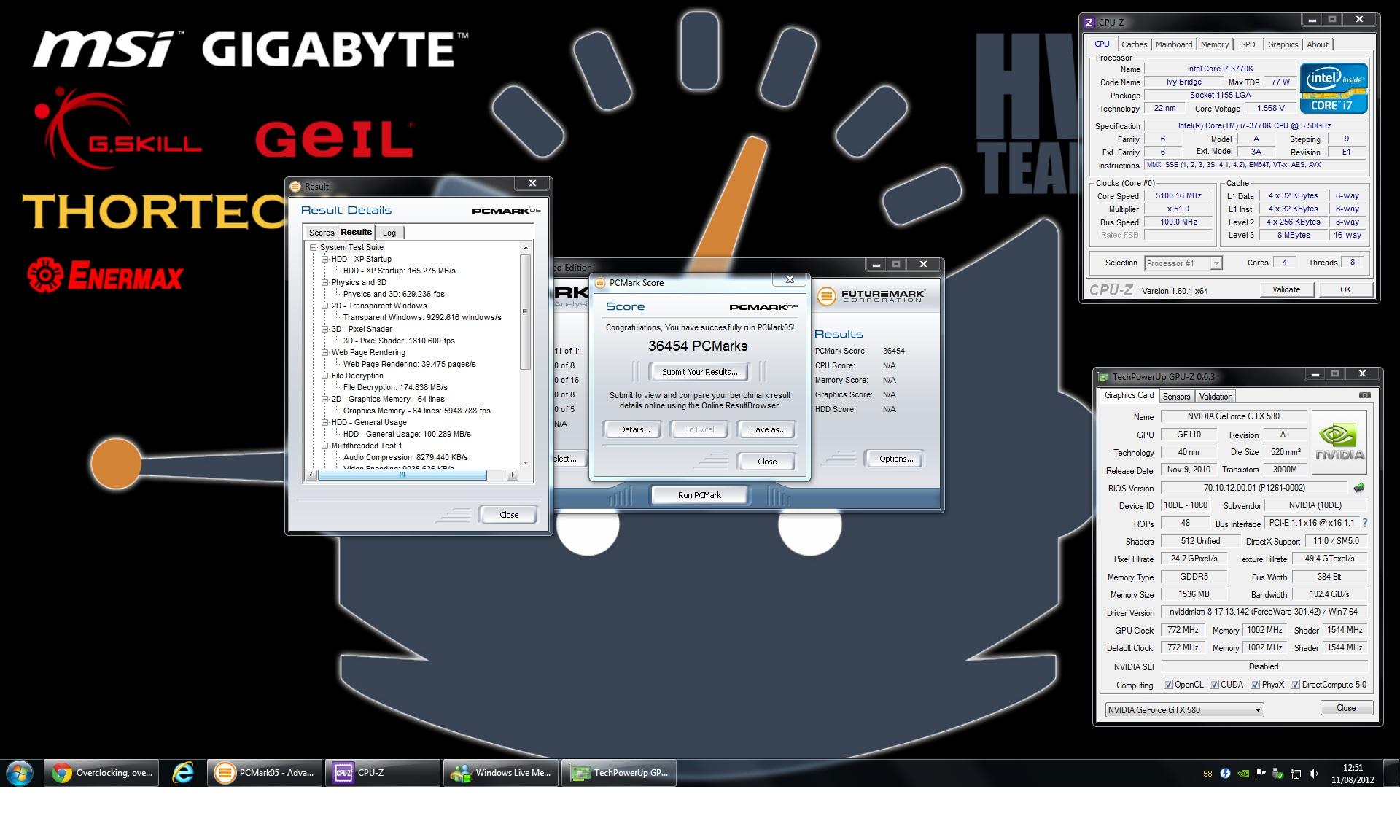1400x840 pixels.
Task: Click the GPU-Z screenshot camera icon
Action: coord(1364,395)
